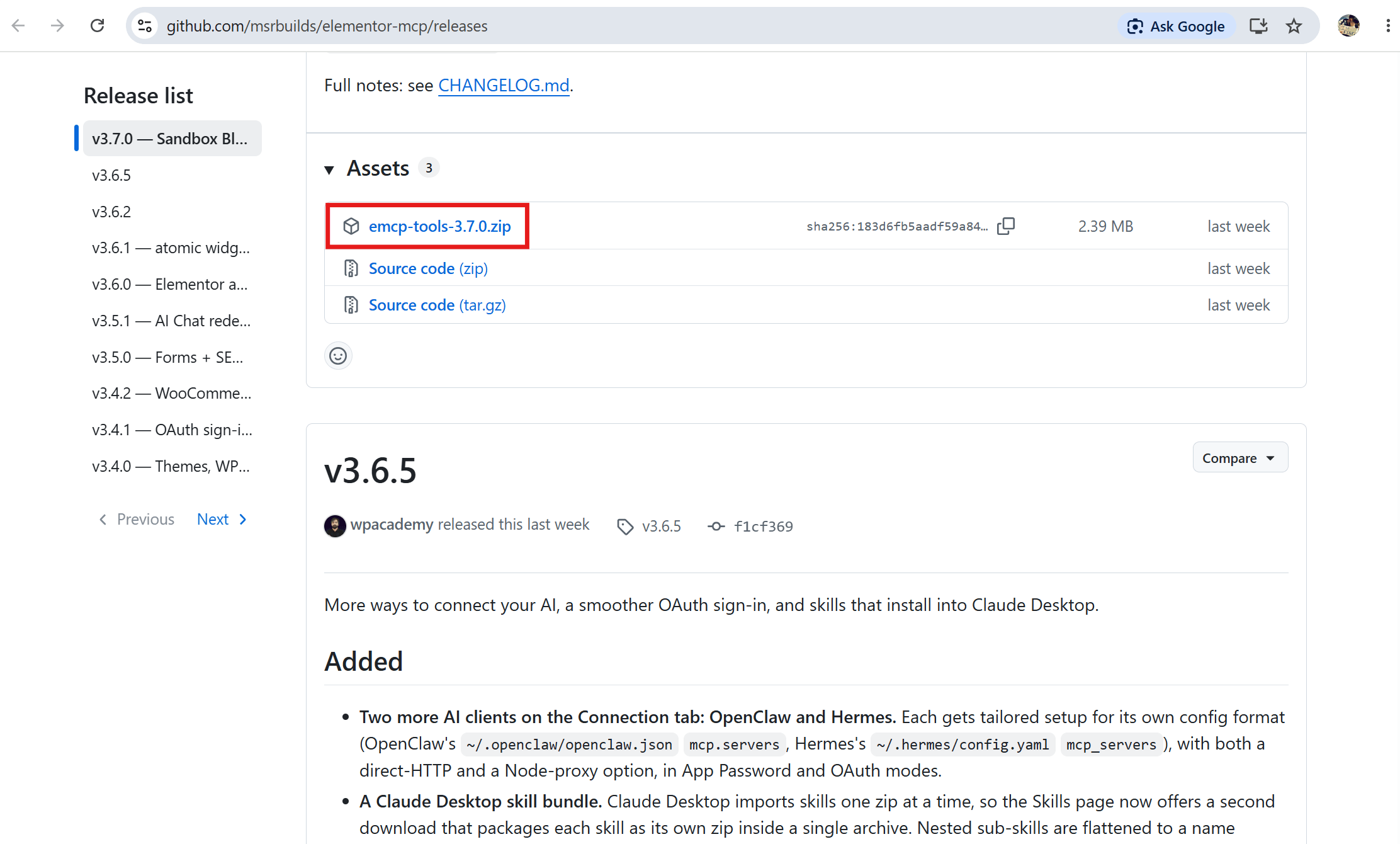Click the 2.39 MB file size text
Screen dimensions: 1400x844
[1105, 226]
